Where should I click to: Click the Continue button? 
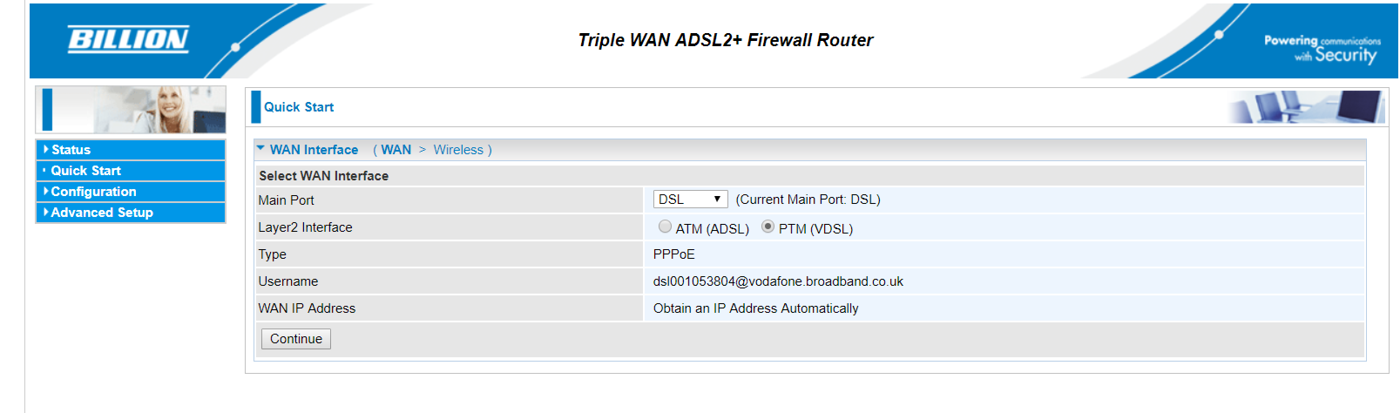pos(296,339)
